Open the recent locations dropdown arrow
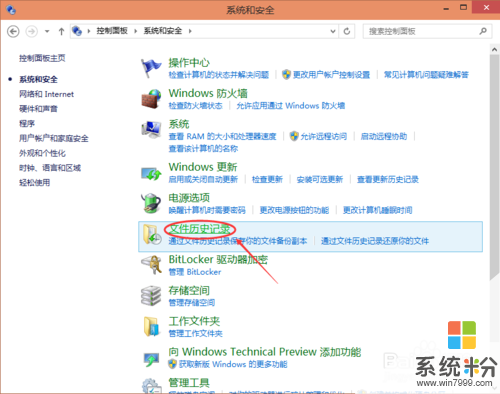Image resolution: width=500 pixels, height=394 pixels. click(x=47, y=31)
